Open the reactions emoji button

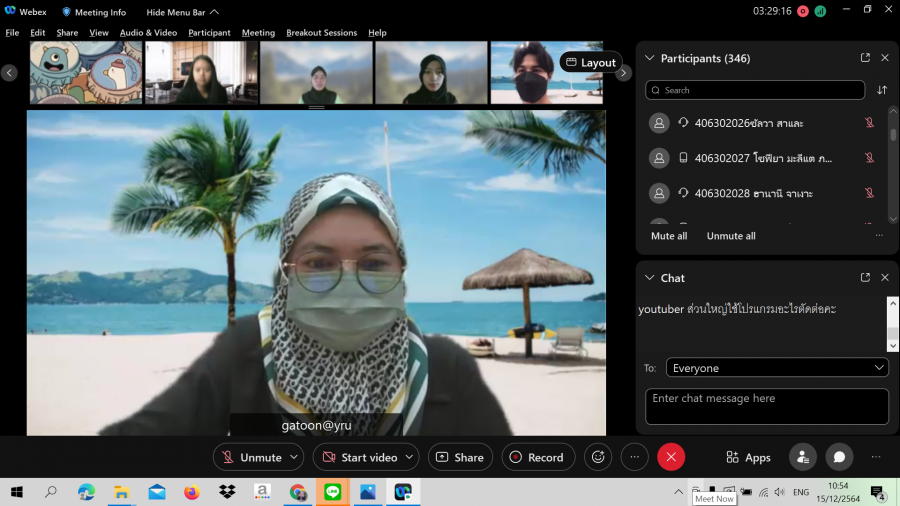coord(598,457)
